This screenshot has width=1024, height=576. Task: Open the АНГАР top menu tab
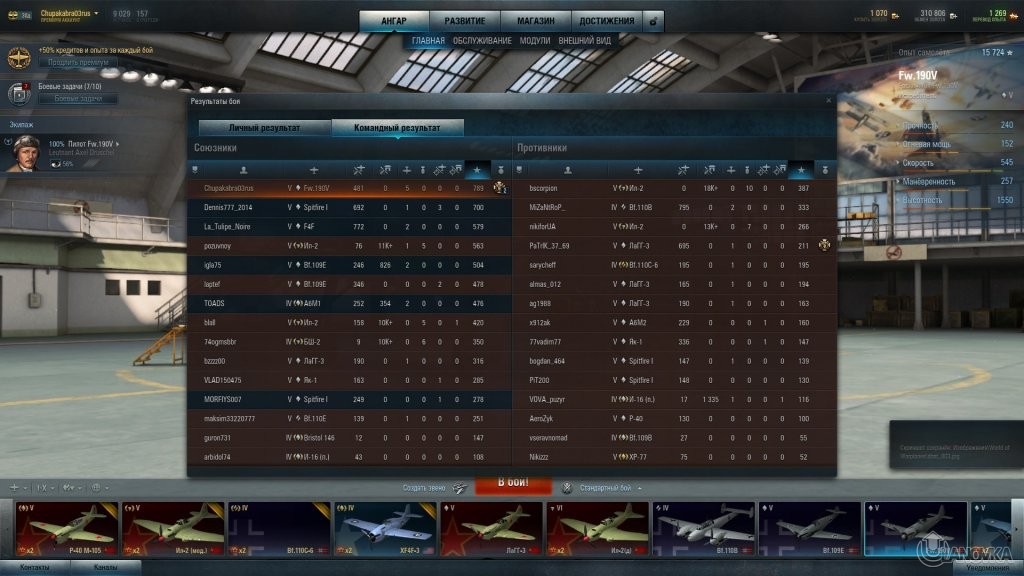[x=394, y=21]
